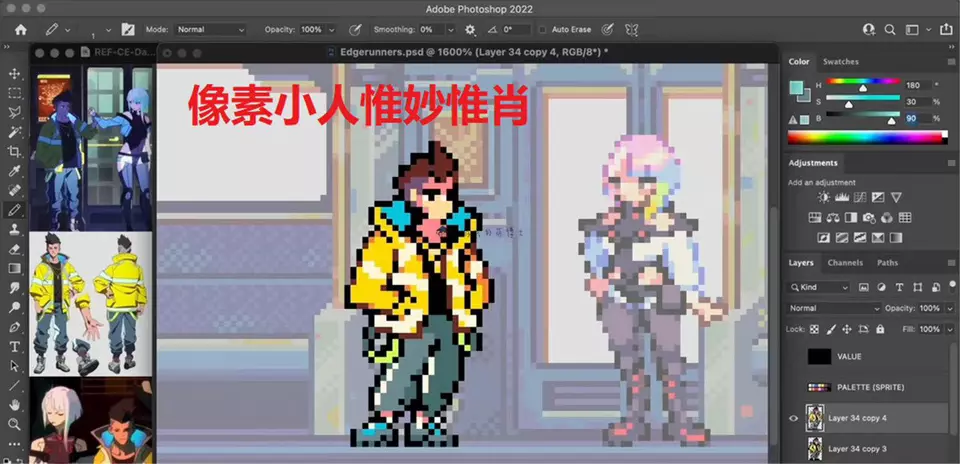The width and height of the screenshot is (960, 464).
Task: Add a Color Balance adjustment
Action: pos(833,217)
